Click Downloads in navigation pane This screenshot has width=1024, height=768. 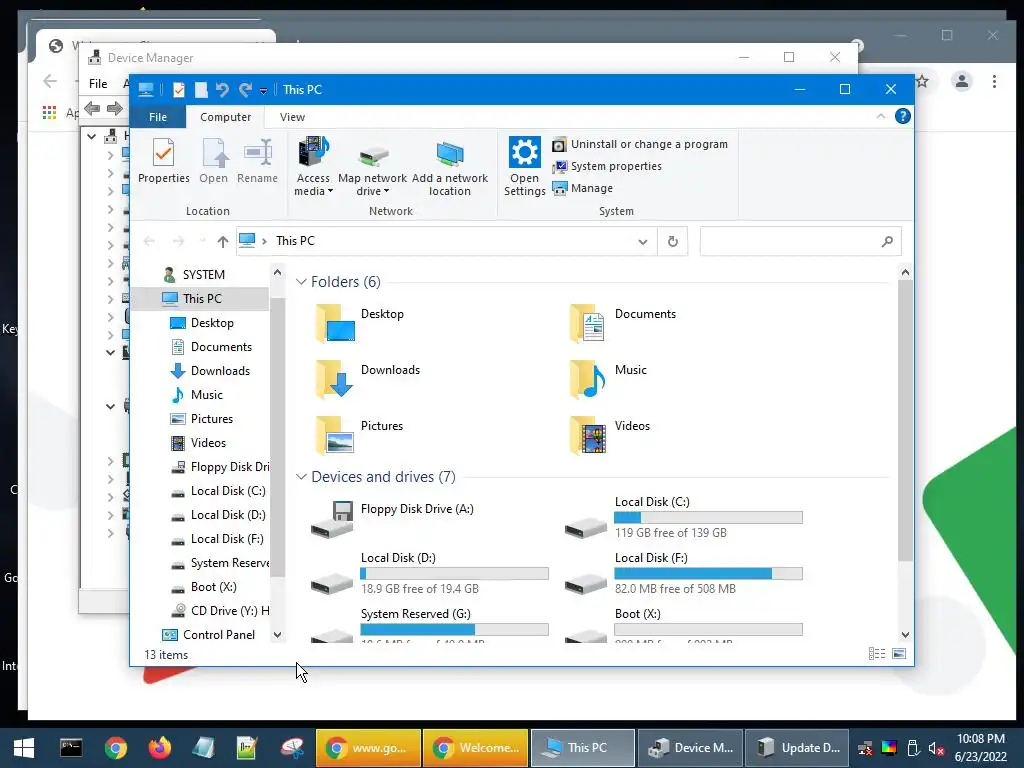(220, 371)
